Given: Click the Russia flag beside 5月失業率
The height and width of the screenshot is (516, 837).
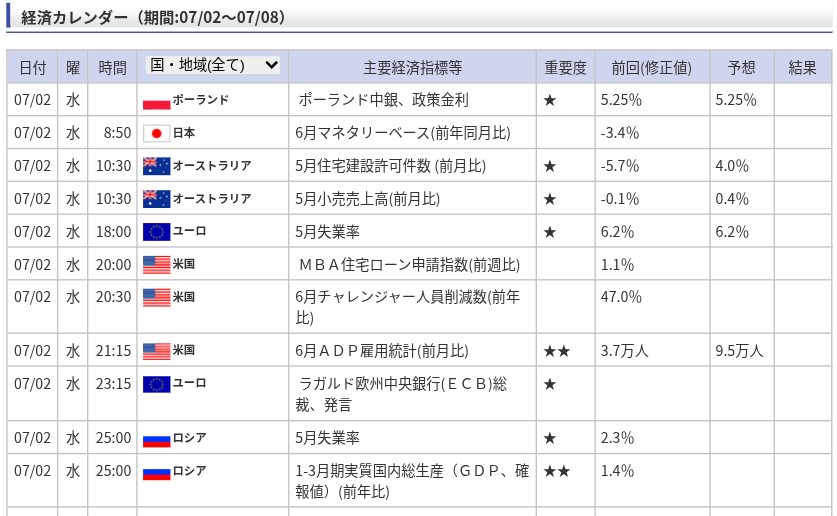Looking at the screenshot, I should (x=156, y=439).
